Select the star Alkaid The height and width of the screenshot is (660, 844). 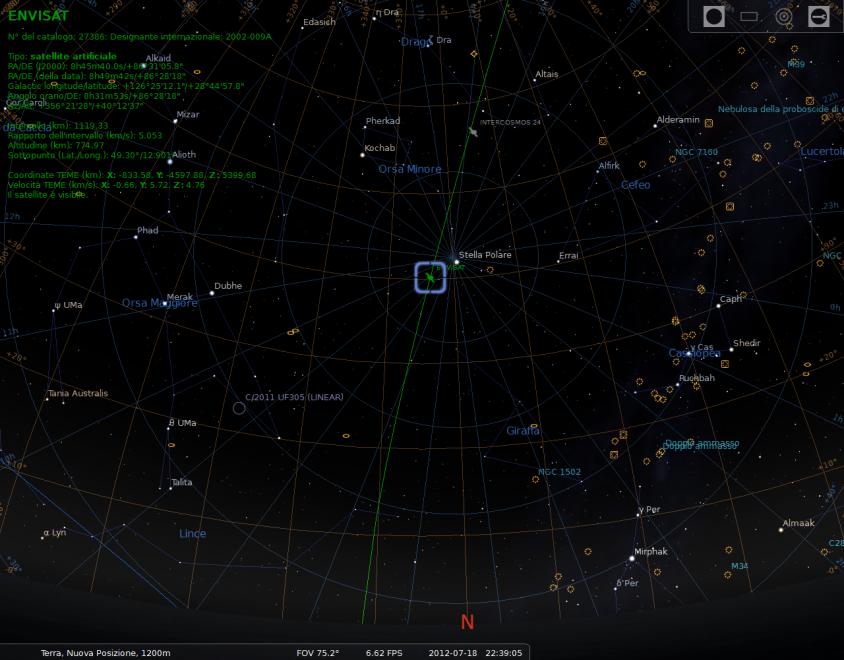point(144,66)
